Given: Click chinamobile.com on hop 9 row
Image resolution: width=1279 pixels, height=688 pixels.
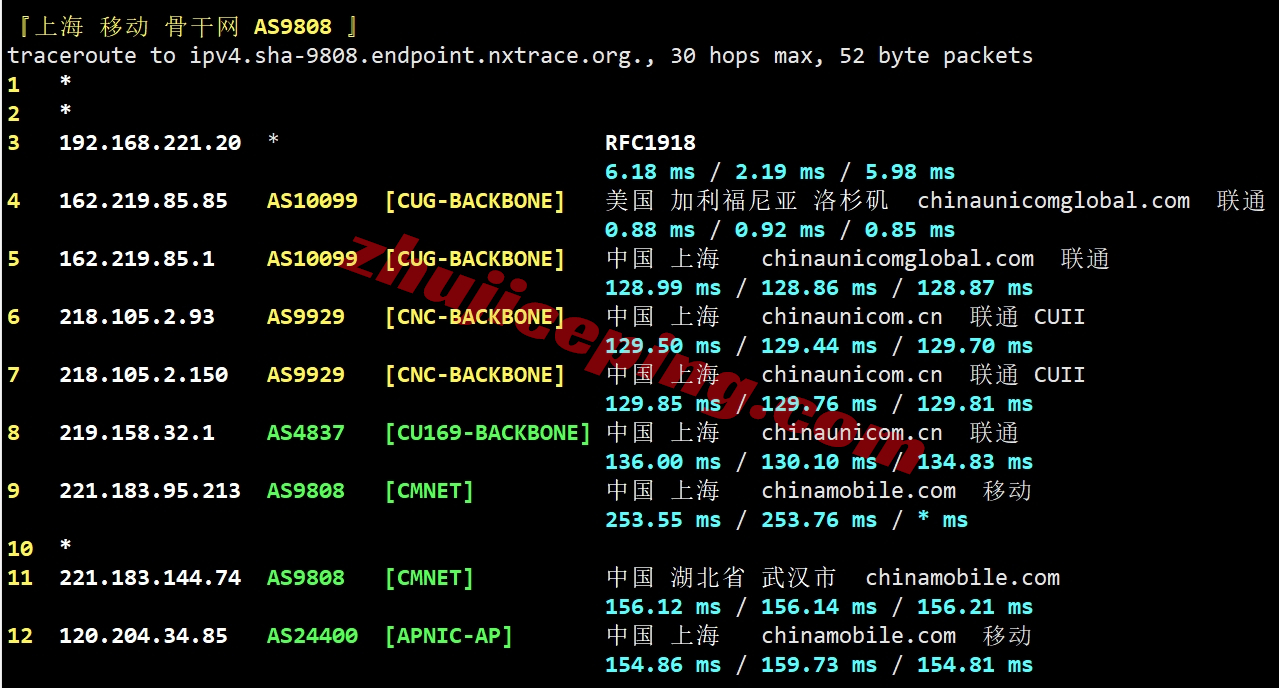Looking at the screenshot, I should 859,491.
